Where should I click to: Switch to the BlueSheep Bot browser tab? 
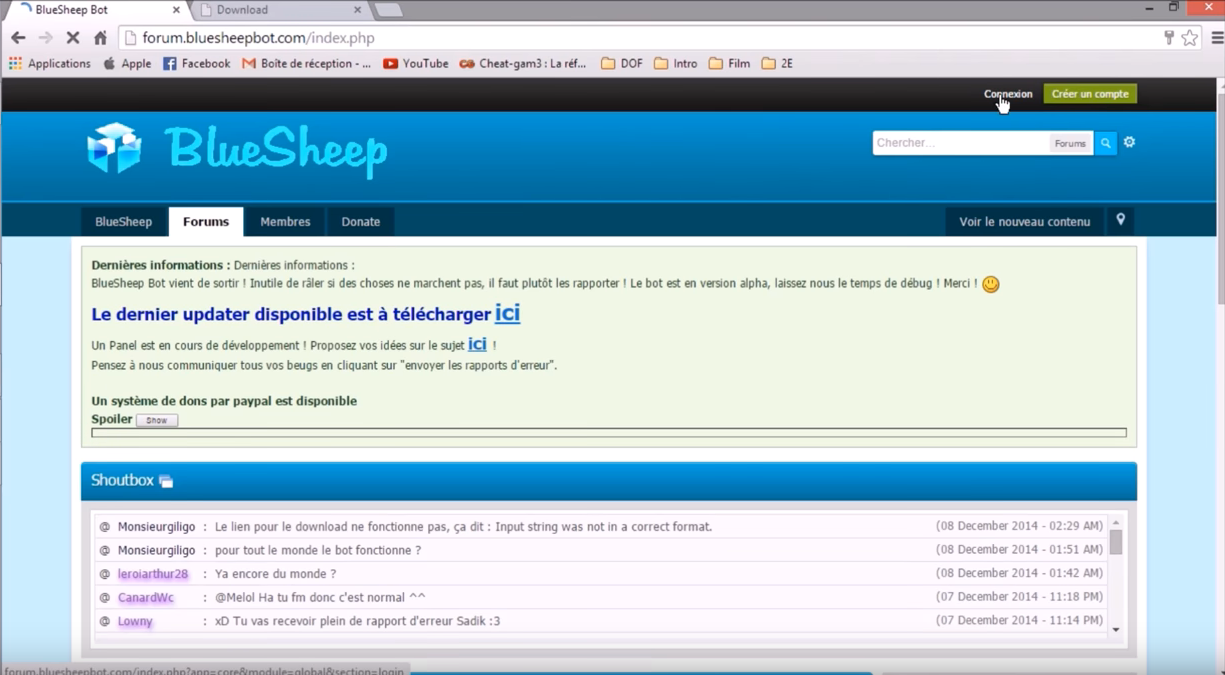(96, 10)
